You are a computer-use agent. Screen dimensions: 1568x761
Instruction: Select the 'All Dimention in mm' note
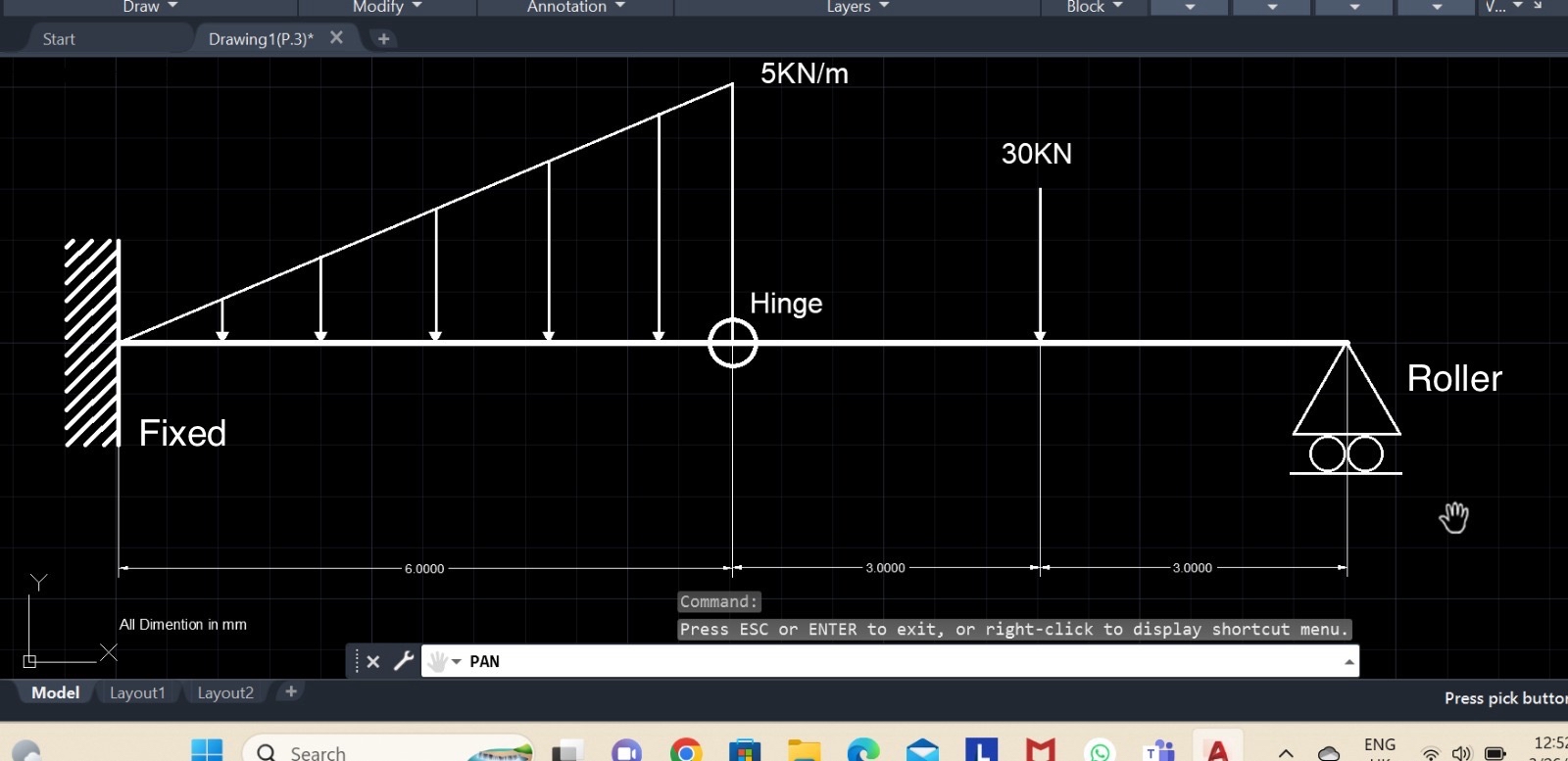(x=183, y=625)
